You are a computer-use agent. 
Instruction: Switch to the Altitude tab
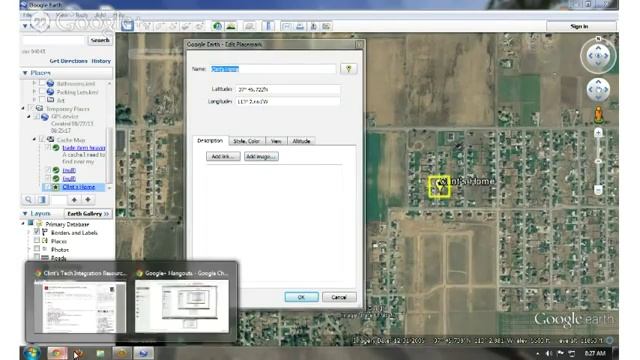(301, 141)
